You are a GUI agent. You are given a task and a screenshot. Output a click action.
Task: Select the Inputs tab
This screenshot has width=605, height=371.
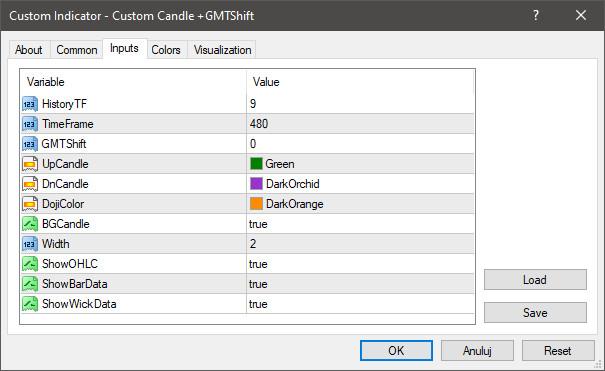point(124,48)
